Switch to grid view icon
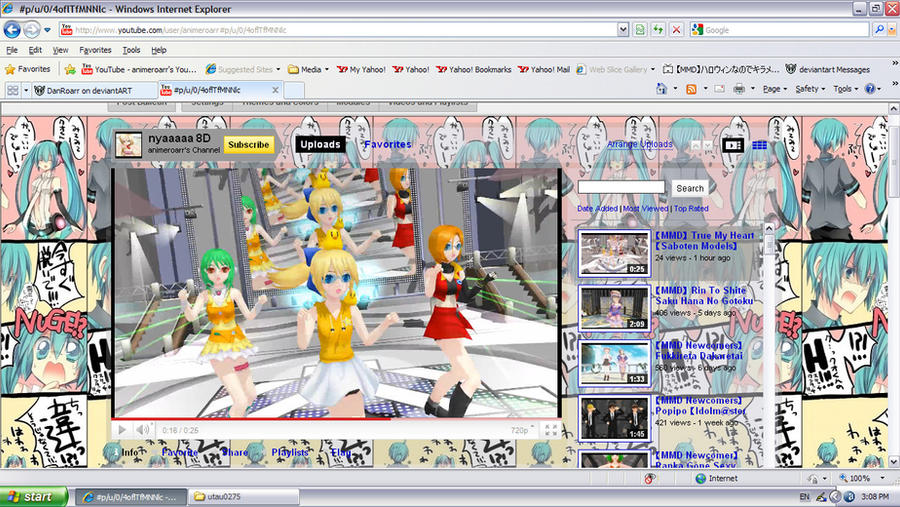 pyautogui.click(x=759, y=145)
